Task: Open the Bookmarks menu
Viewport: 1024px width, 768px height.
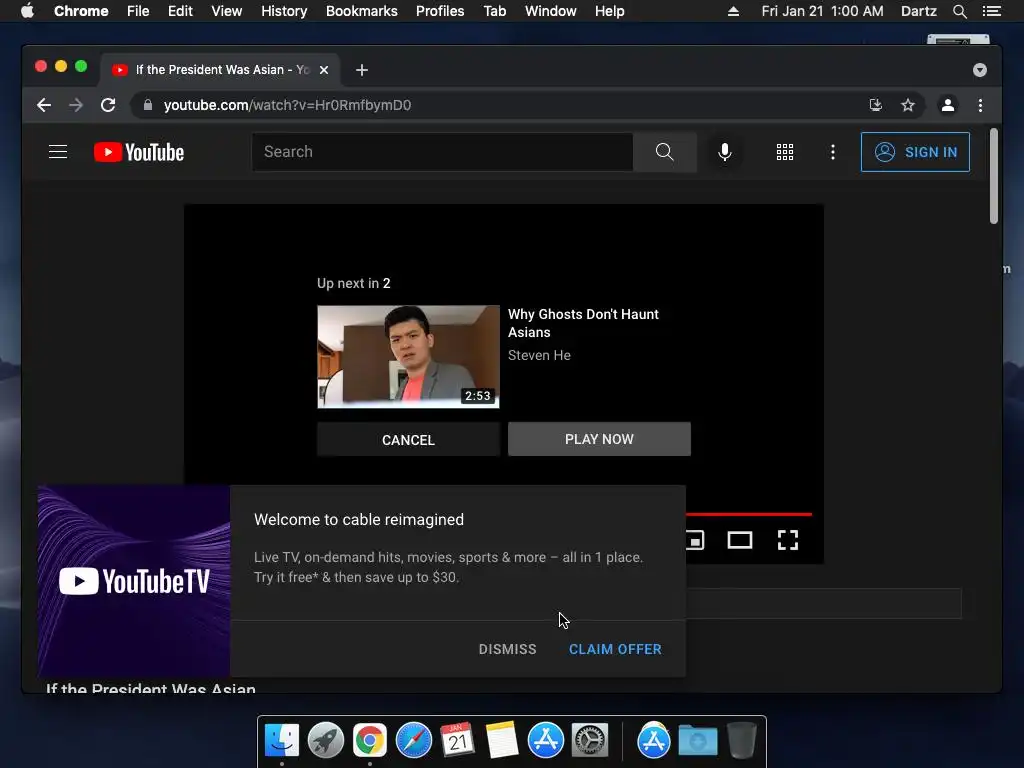Action: pos(362,11)
